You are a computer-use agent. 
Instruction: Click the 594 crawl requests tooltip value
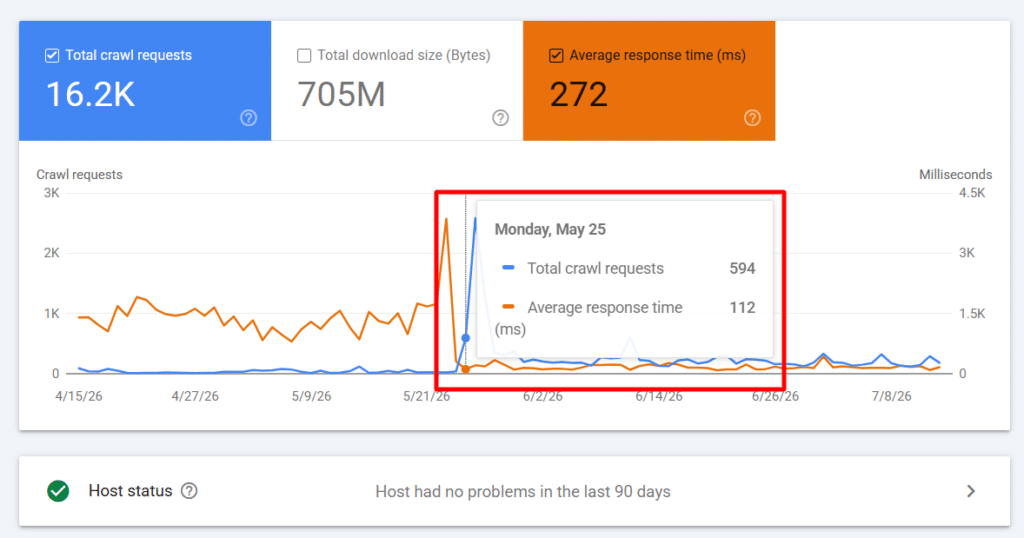[742, 268]
